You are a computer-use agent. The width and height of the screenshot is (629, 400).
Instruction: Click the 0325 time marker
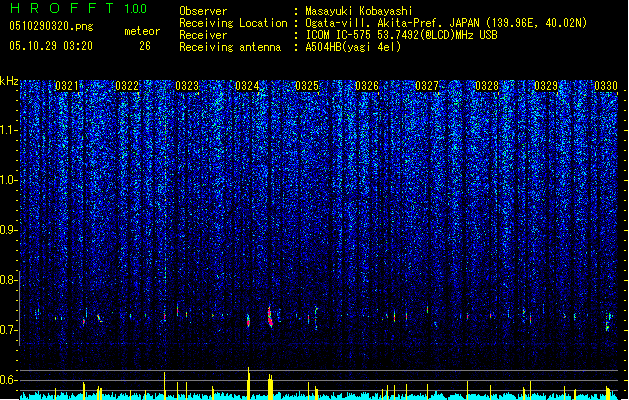tap(307, 86)
